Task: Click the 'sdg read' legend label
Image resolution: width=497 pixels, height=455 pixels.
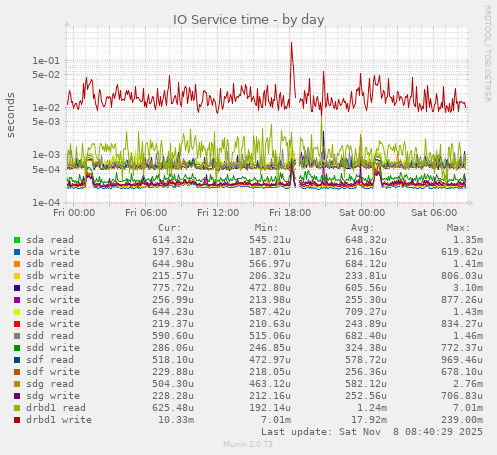Action: click(50, 384)
